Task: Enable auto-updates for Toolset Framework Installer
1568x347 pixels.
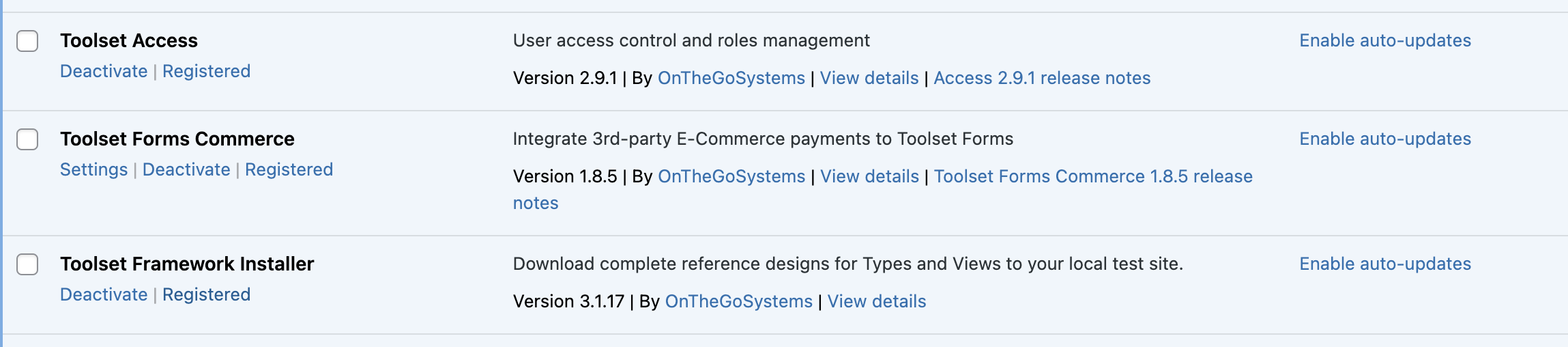Action: click(x=1385, y=264)
